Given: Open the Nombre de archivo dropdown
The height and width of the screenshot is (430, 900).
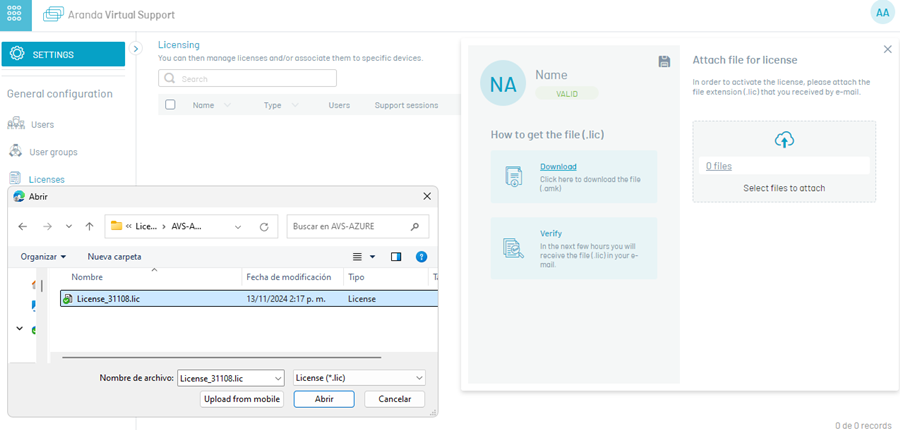Looking at the screenshot, I should click(278, 378).
